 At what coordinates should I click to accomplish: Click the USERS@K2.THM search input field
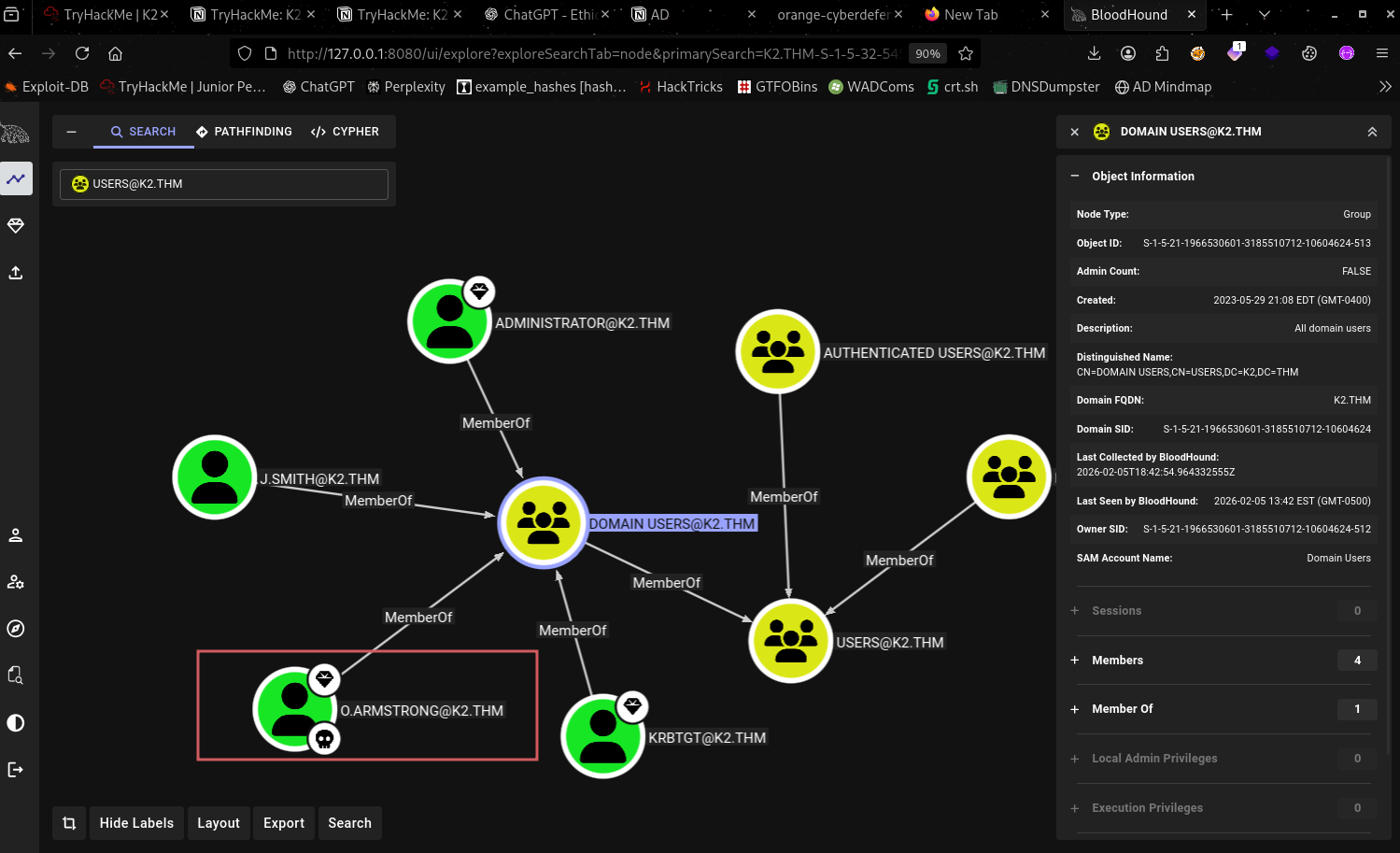[x=224, y=184]
